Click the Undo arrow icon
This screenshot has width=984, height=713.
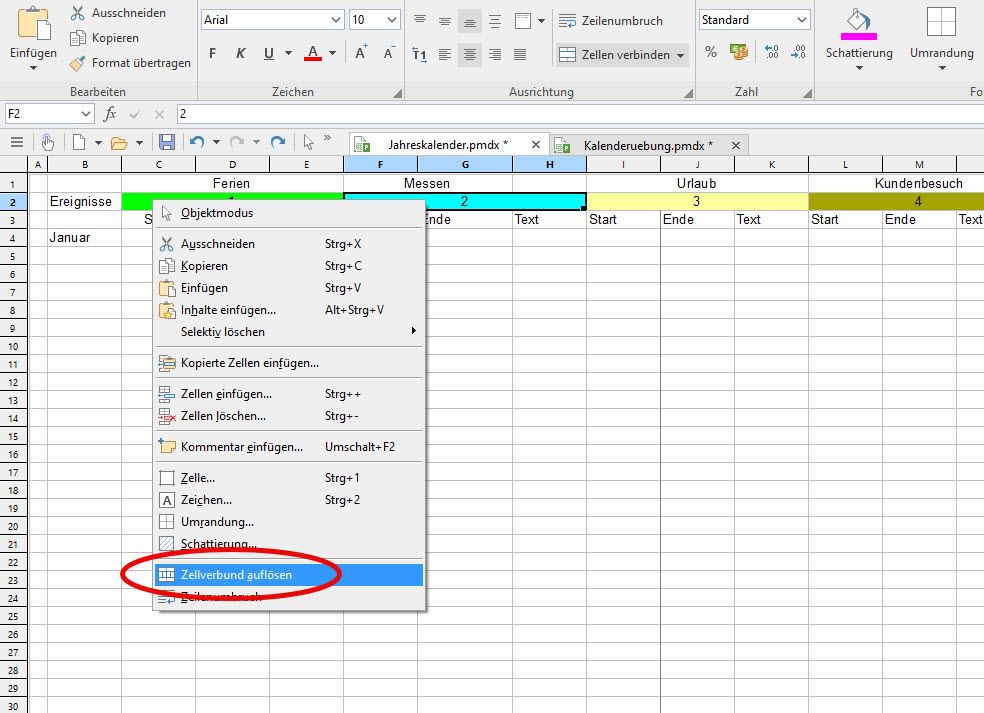(197, 143)
